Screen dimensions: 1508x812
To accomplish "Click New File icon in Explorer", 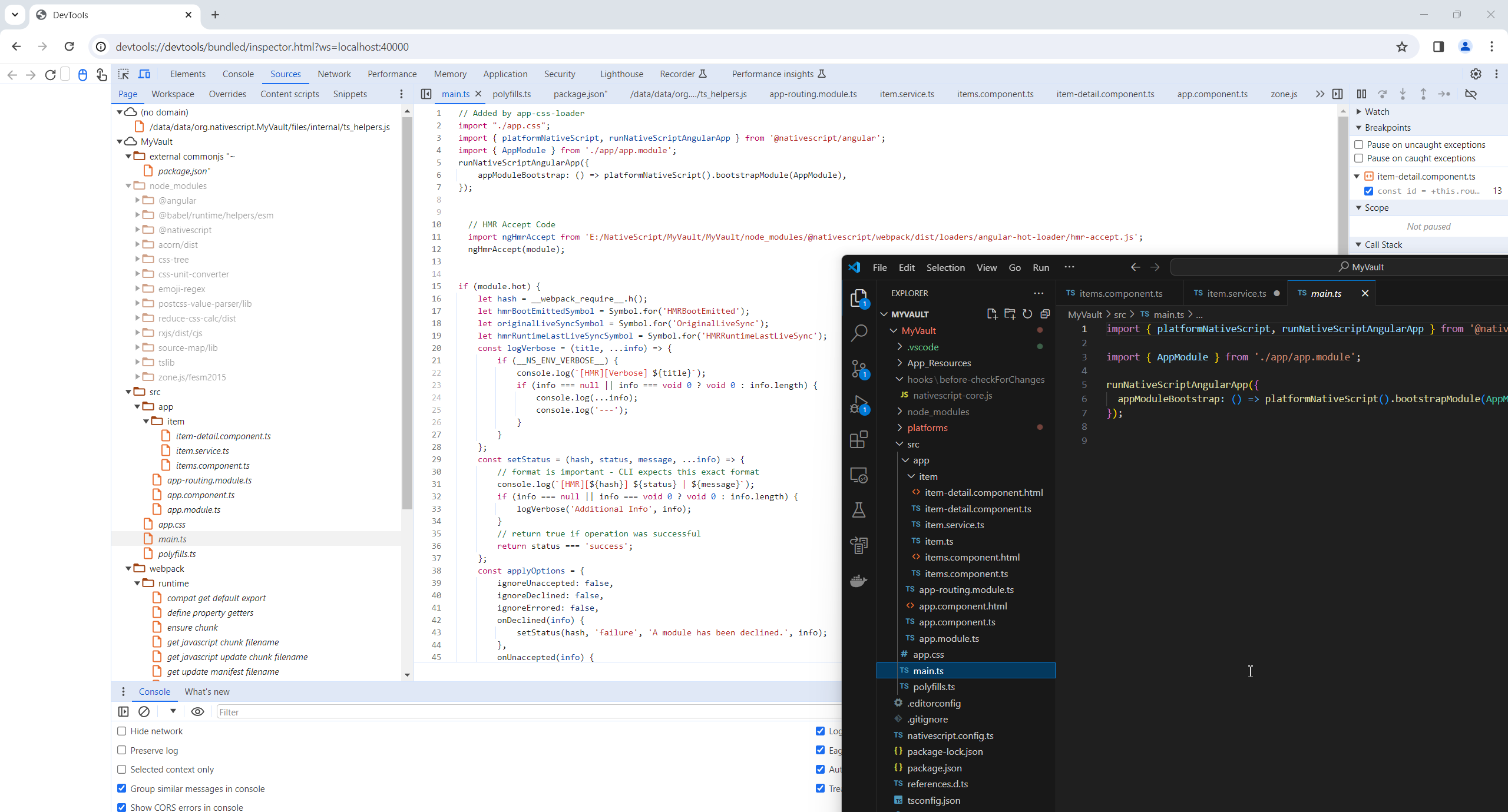I will point(992,314).
